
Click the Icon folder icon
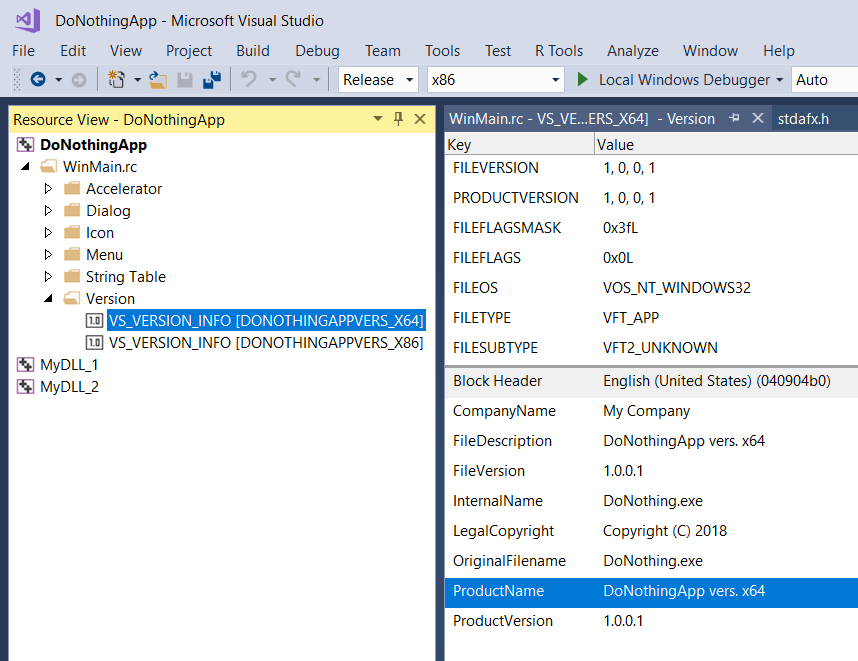point(72,232)
